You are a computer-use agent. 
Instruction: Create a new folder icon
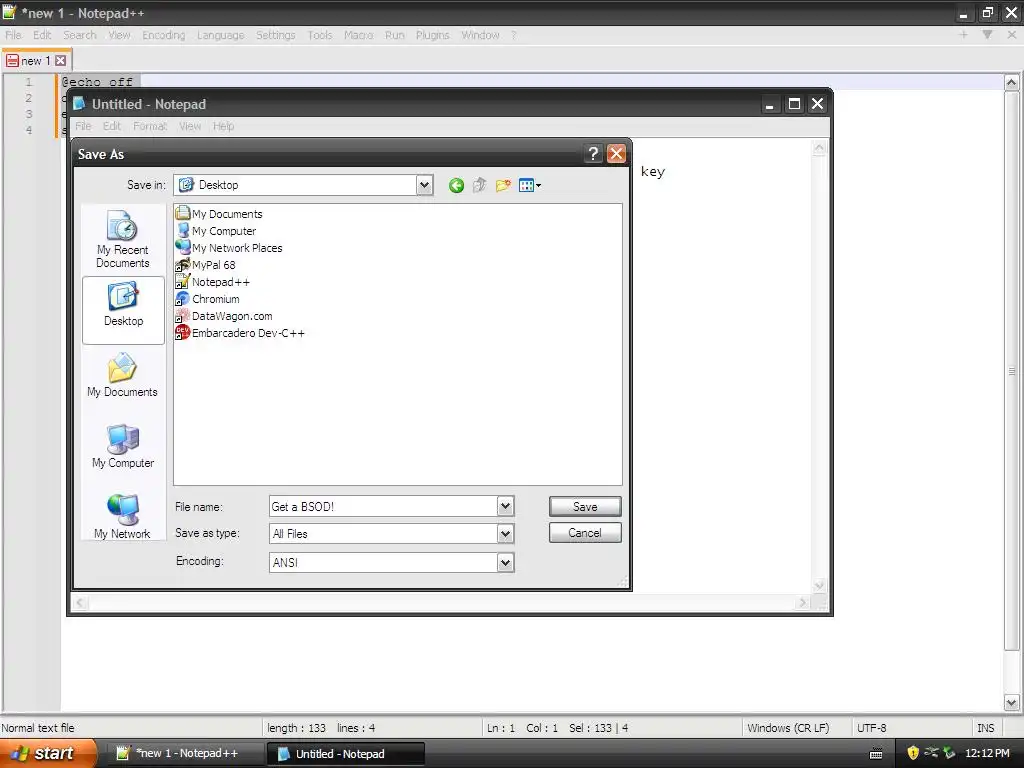click(x=503, y=185)
